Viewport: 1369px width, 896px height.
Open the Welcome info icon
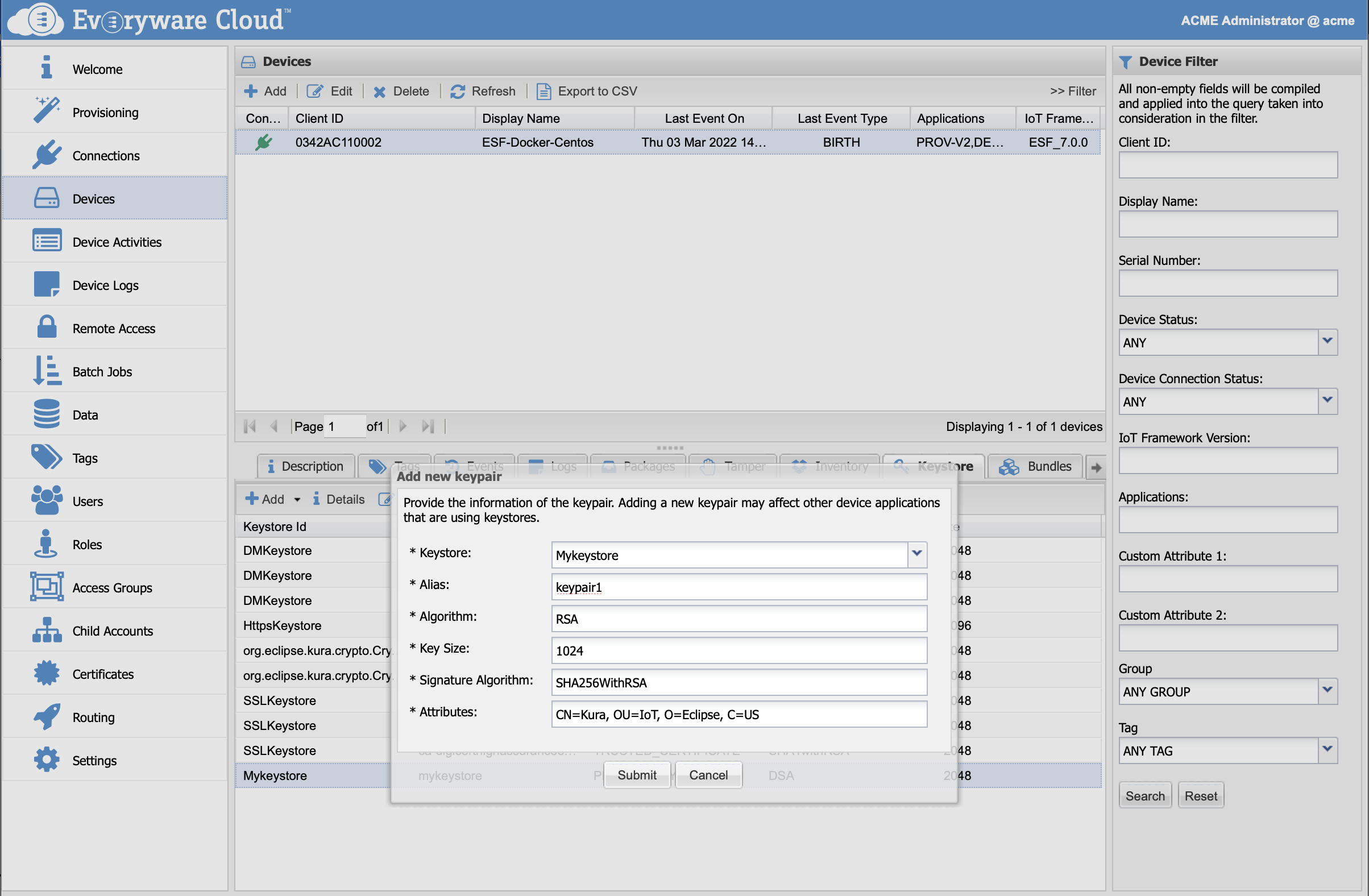click(47, 68)
